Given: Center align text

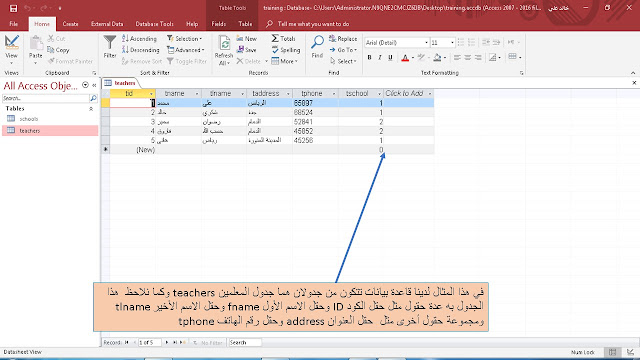Looking at the screenshot, I should (x=468, y=58).
